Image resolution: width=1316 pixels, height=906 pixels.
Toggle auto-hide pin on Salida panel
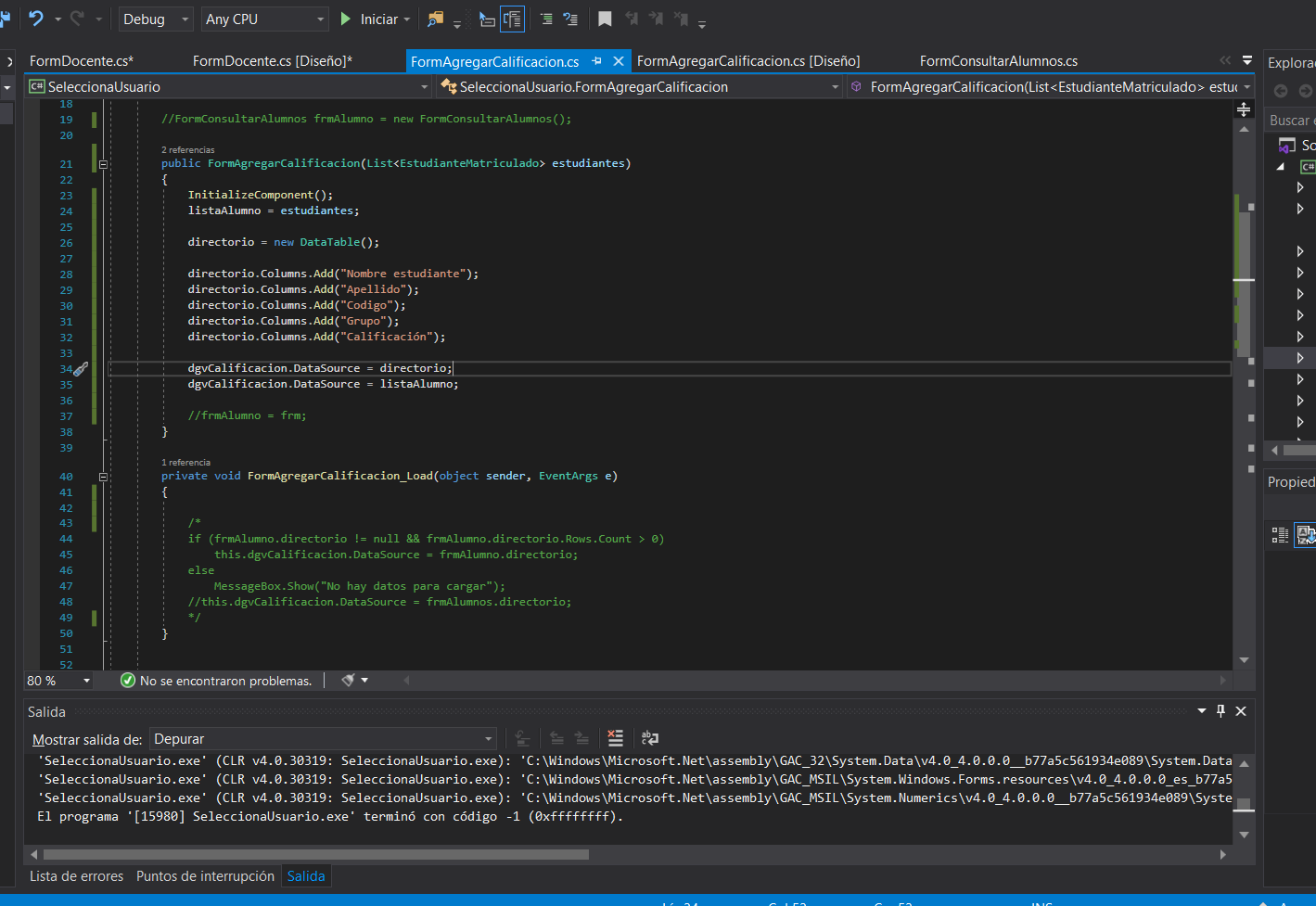click(1221, 711)
